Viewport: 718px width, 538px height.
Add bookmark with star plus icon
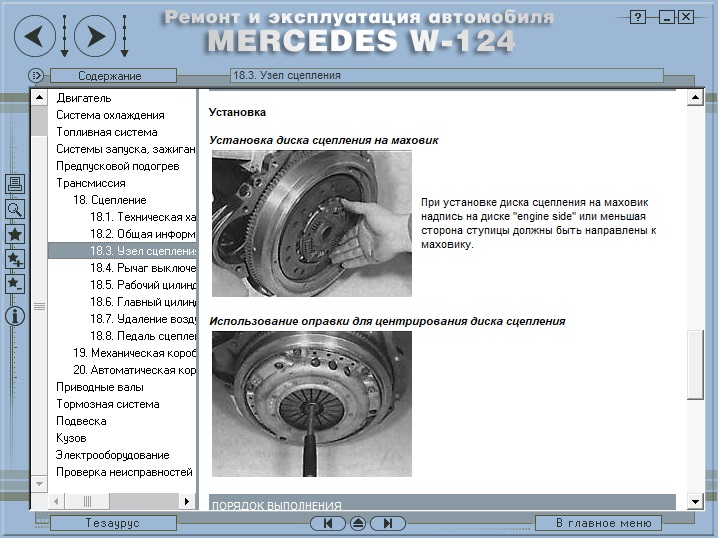click(15, 259)
